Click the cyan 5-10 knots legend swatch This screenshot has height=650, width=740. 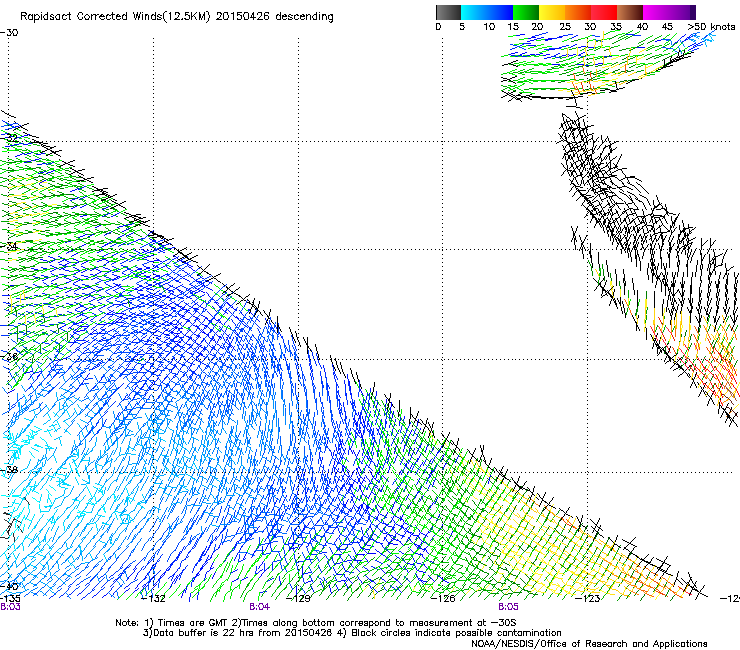pos(474,12)
